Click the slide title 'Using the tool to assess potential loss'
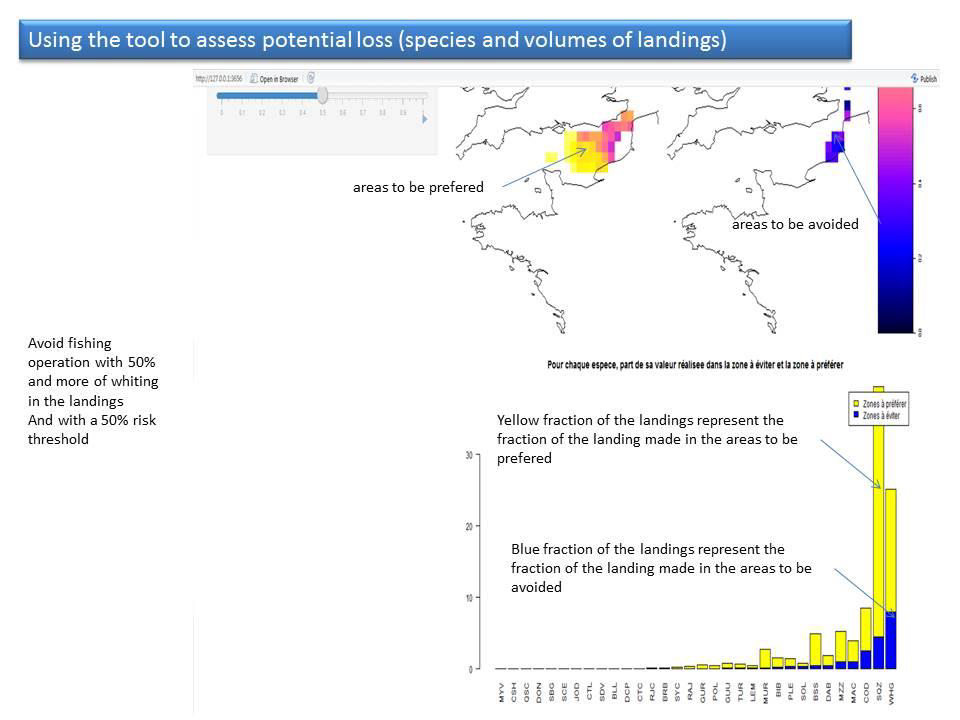960x720 pixels. click(377, 40)
